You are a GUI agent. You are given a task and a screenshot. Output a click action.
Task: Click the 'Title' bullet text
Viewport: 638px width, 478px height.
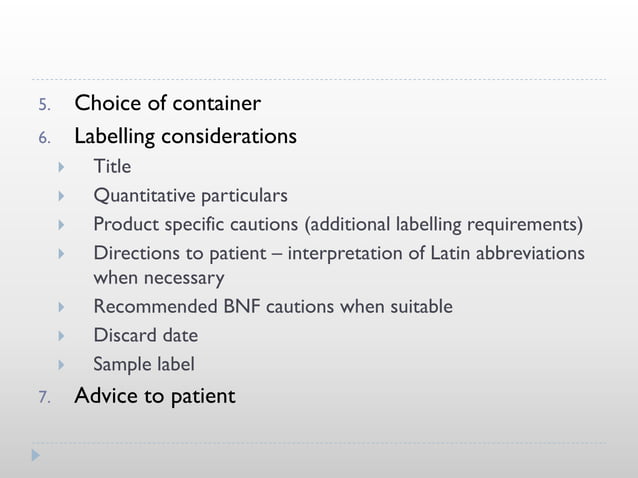click(x=112, y=166)
